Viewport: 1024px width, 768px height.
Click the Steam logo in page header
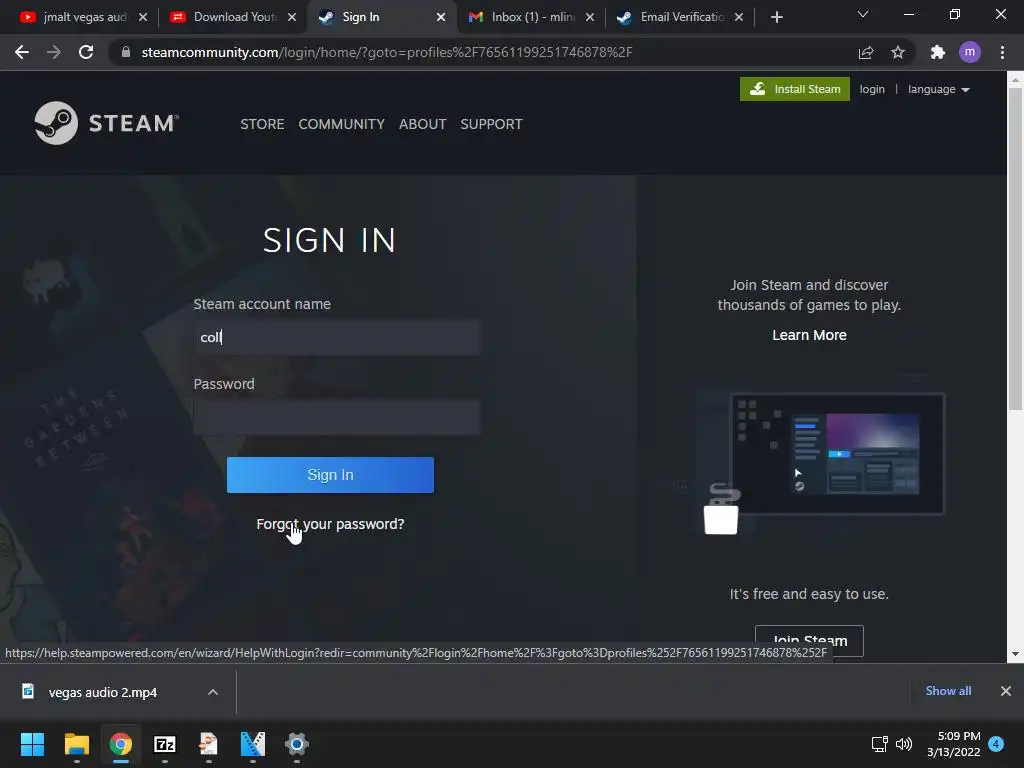click(x=106, y=123)
